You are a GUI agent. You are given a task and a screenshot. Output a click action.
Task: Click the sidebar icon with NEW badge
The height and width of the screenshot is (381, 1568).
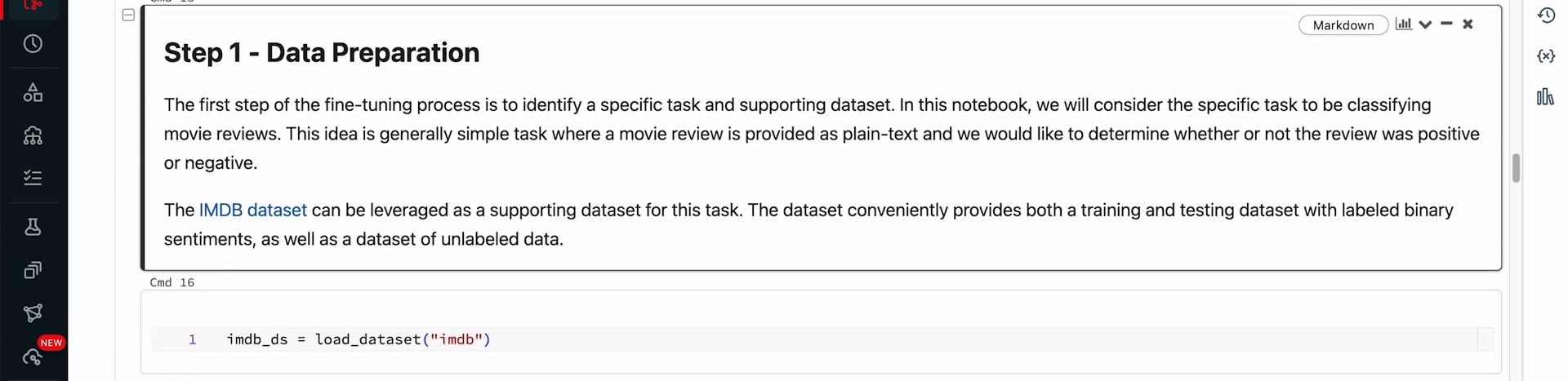point(34,356)
